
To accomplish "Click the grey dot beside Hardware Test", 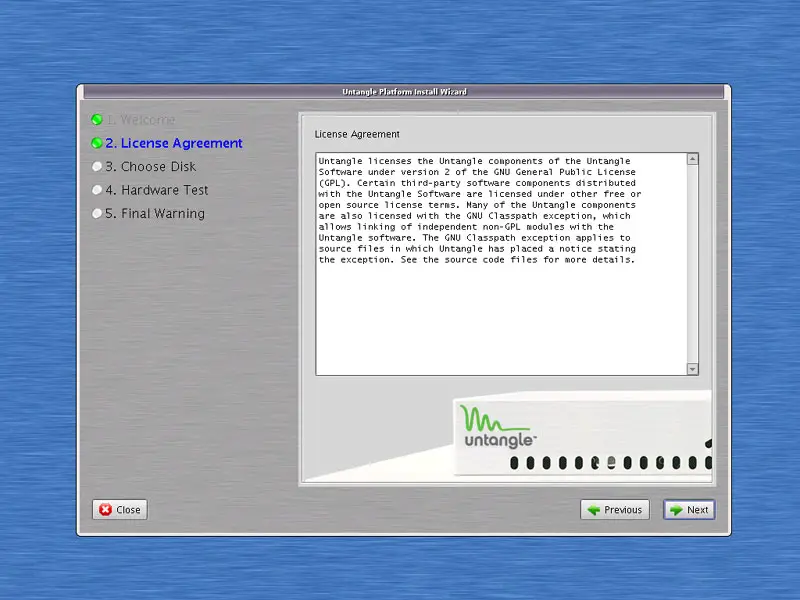I will (96, 190).
